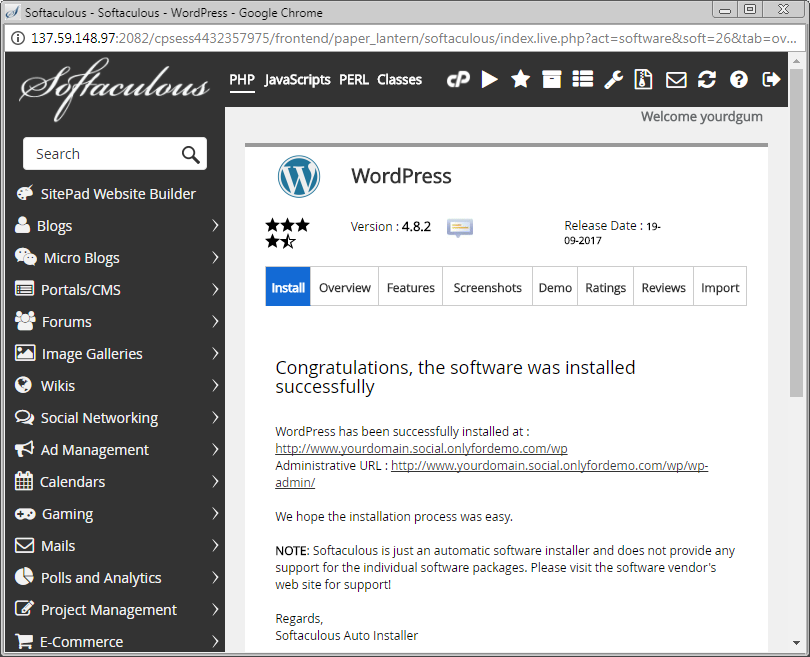Click the SitePad palette icon
This screenshot has width=810, height=657.
[x=25, y=193]
